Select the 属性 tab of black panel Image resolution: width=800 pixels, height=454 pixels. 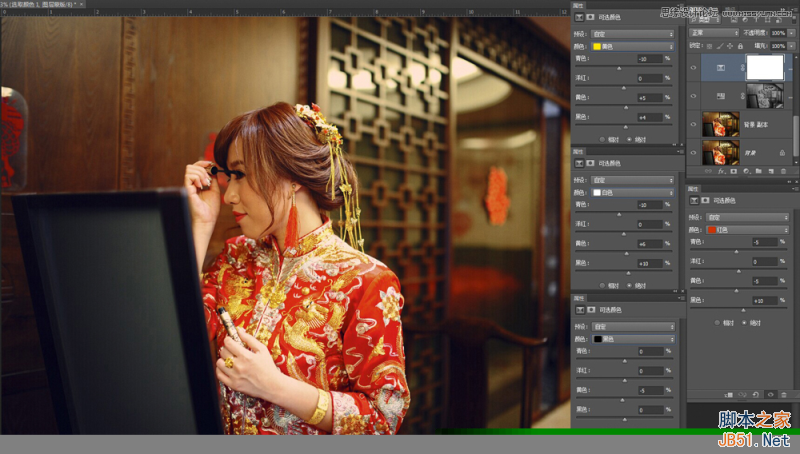[x=579, y=298]
